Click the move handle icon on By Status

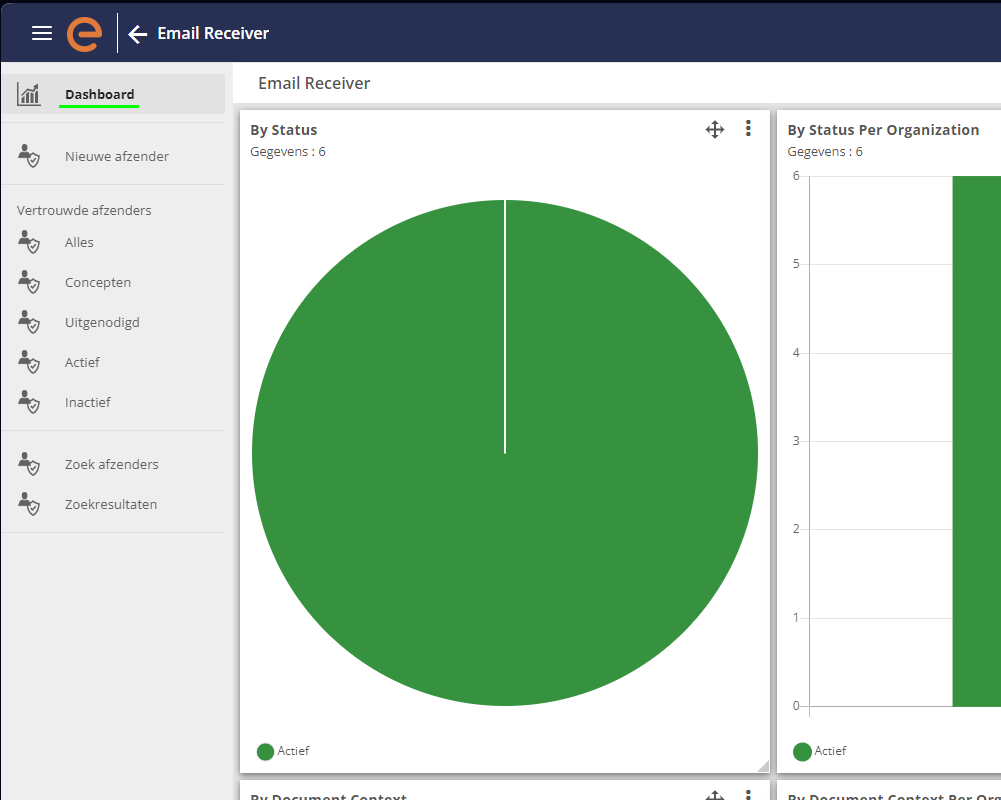click(715, 129)
